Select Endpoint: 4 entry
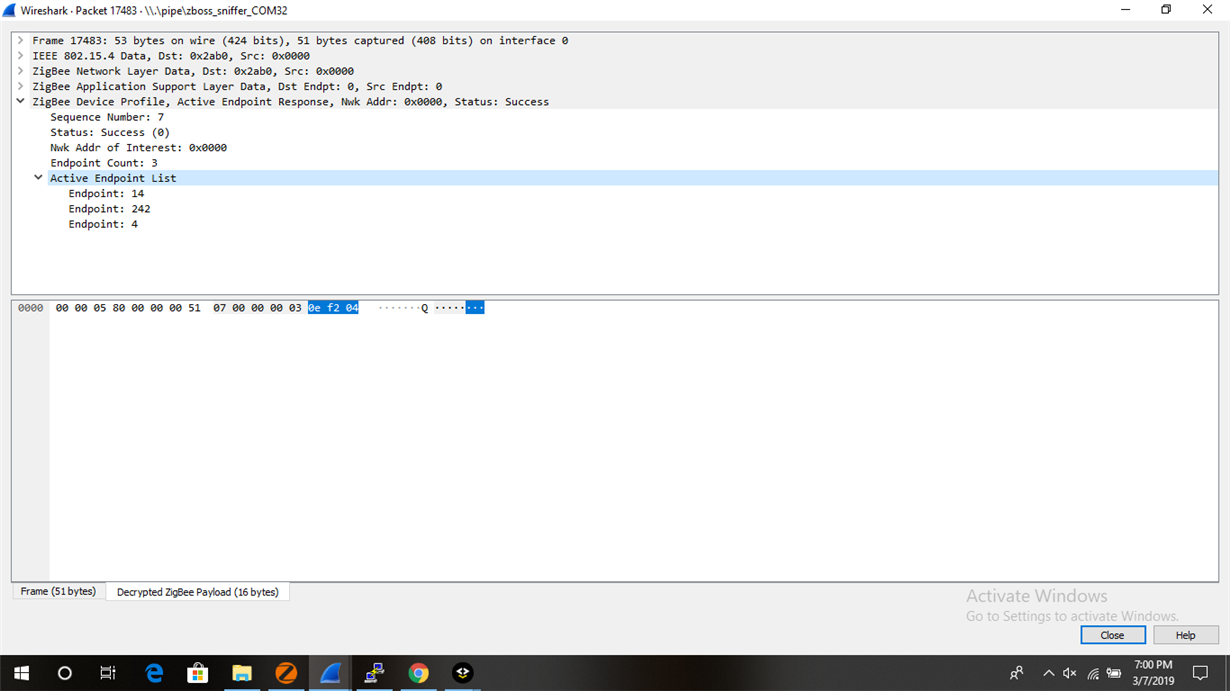 103,224
